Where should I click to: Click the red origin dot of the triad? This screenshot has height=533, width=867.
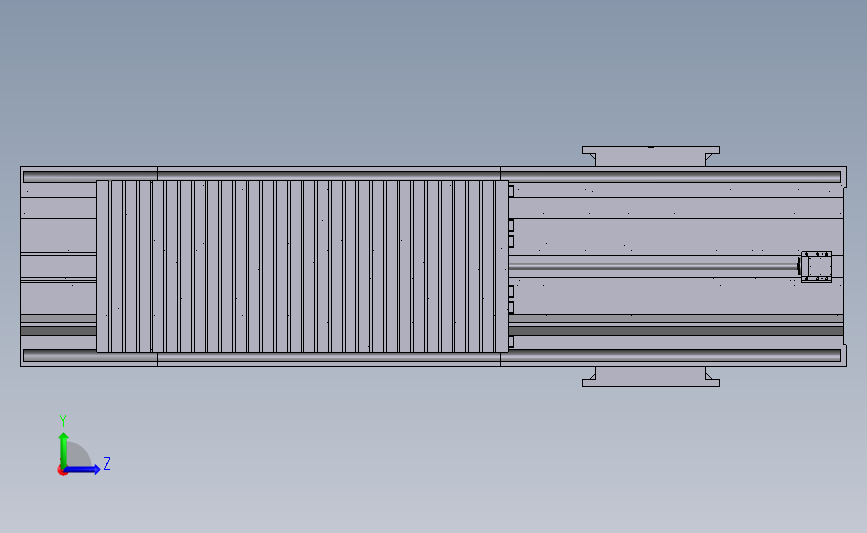point(62,471)
